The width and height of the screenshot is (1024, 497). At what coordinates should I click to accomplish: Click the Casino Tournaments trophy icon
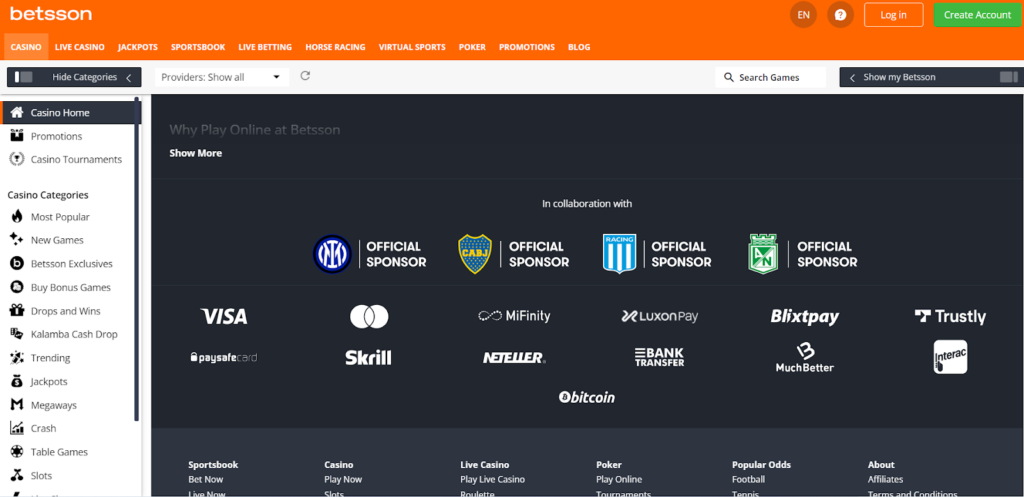coord(16,159)
